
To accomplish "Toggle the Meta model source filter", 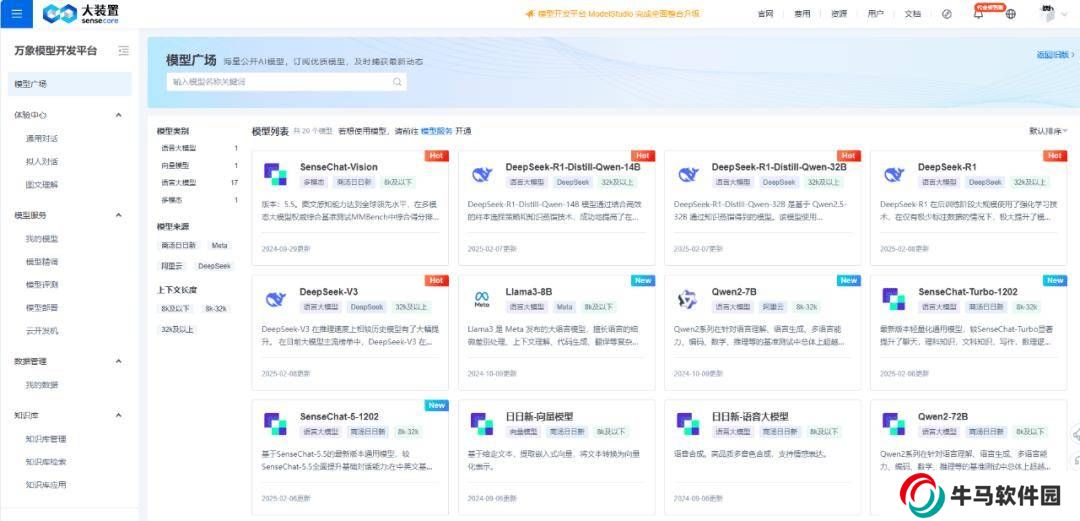I will click(x=219, y=245).
